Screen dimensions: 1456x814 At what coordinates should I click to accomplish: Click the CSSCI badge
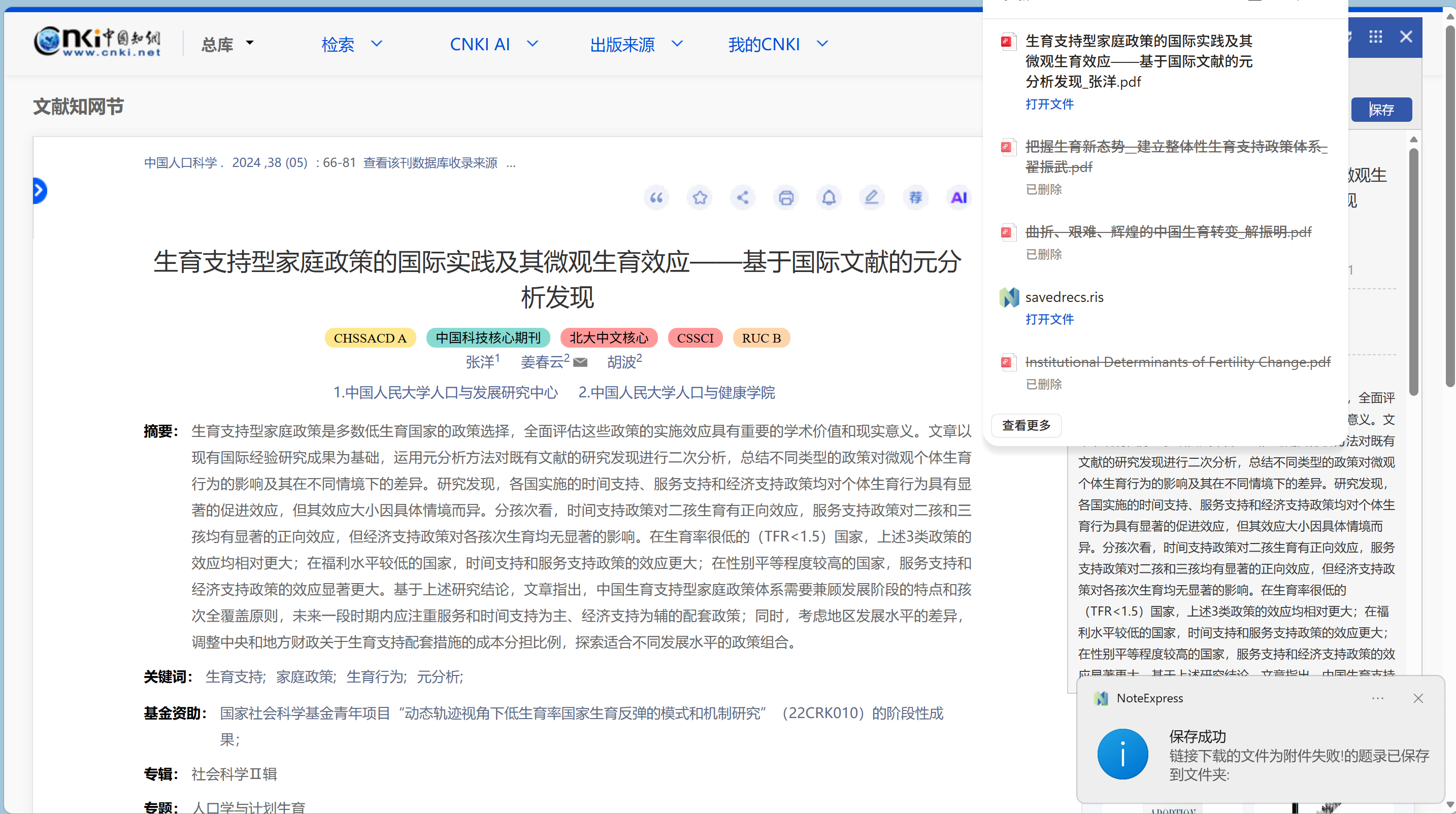click(695, 338)
